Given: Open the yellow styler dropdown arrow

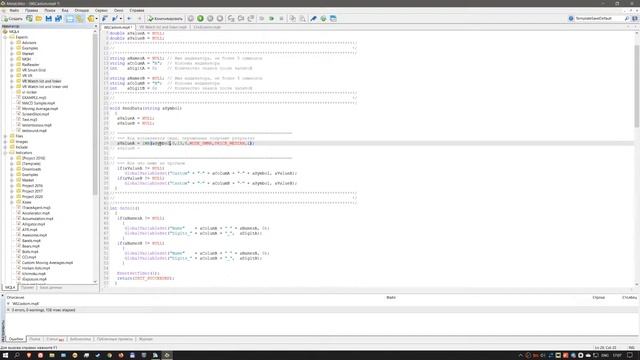Looking at the screenshot, I should (x=96, y=19).
